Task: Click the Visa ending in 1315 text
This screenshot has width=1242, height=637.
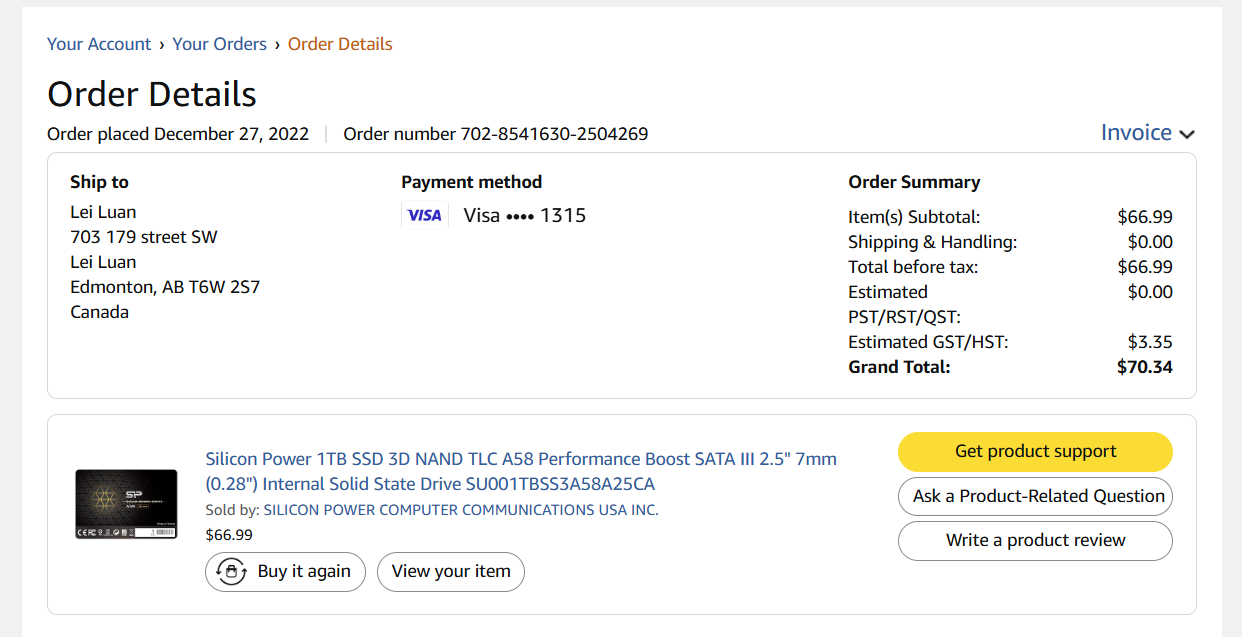Action: coord(525,216)
